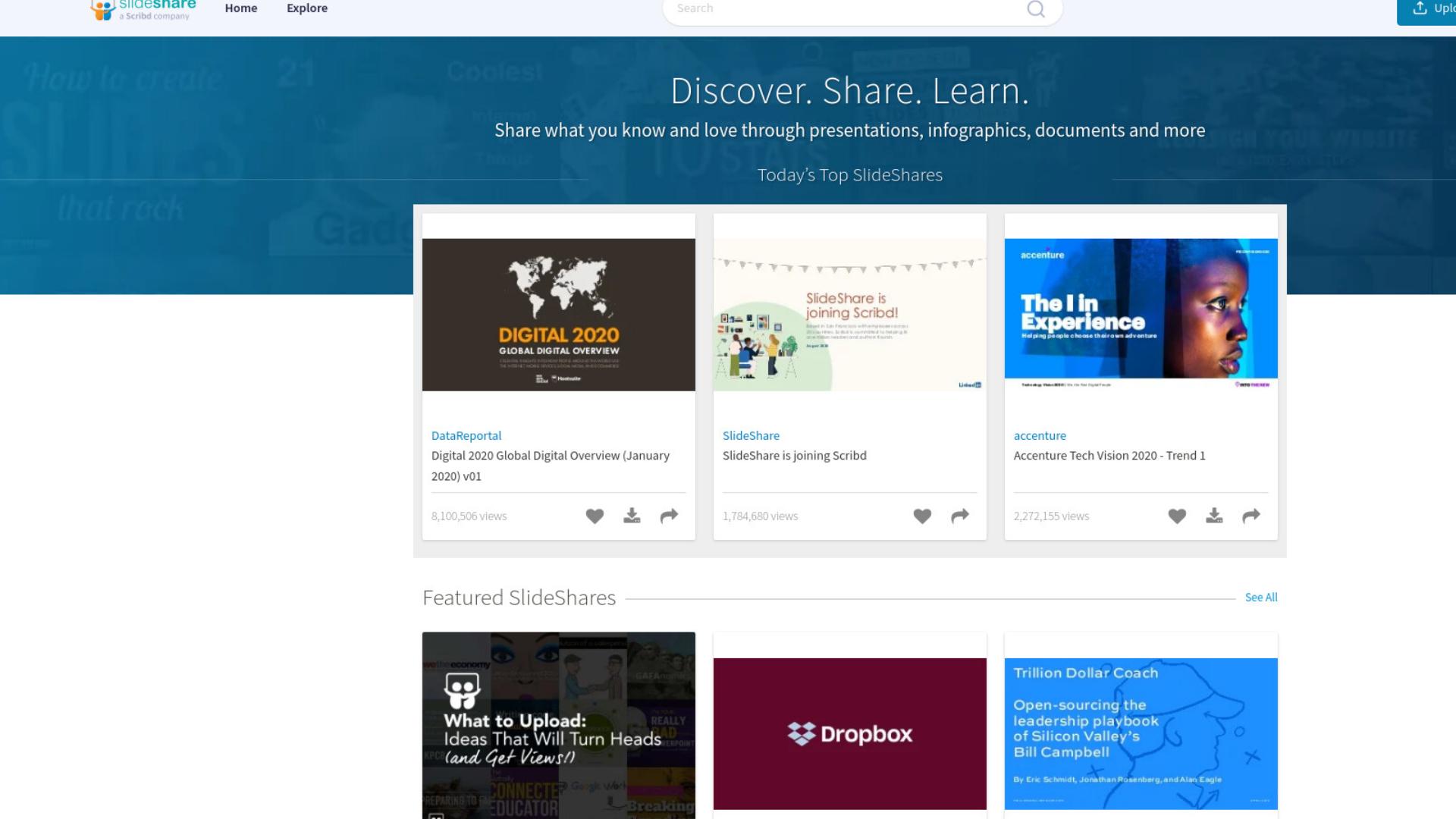Open The I in Experience thumbnail
The height and width of the screenshot is (819, 1456).
1141,315
